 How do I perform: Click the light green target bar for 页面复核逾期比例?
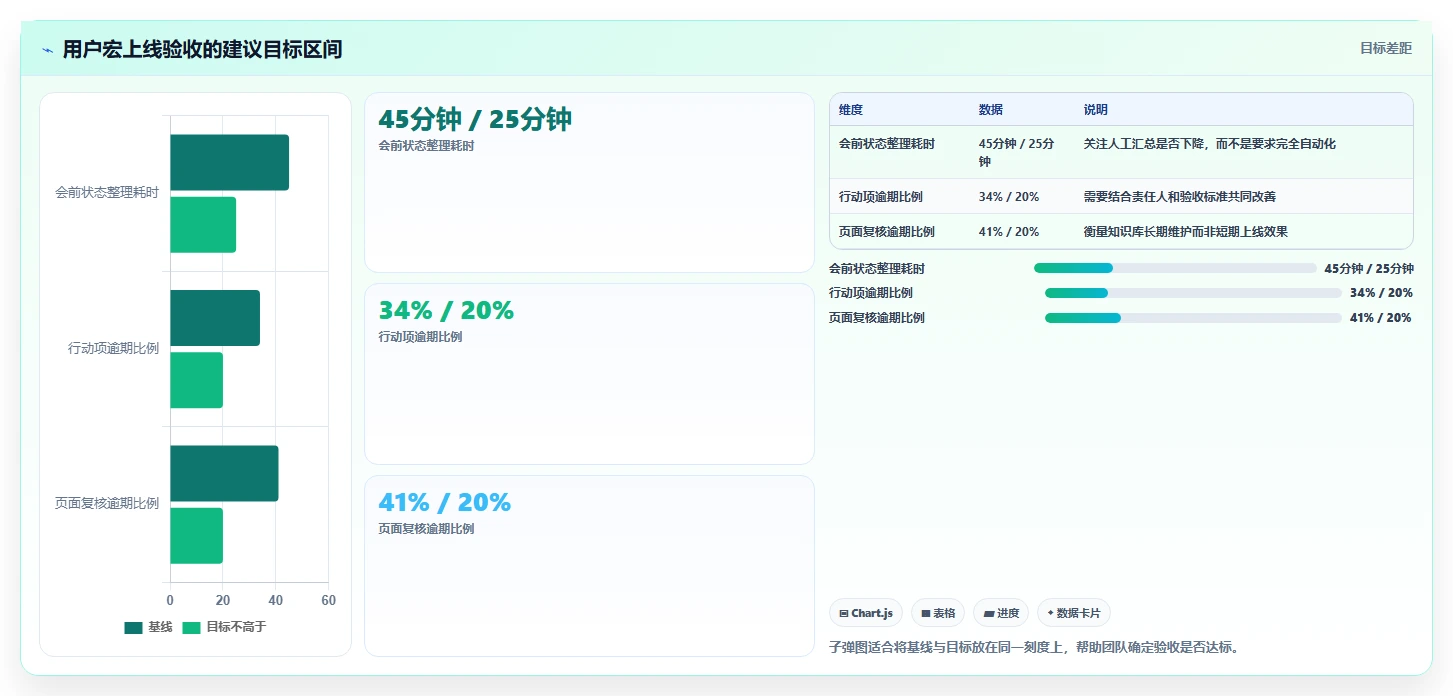tap(196, 535)
